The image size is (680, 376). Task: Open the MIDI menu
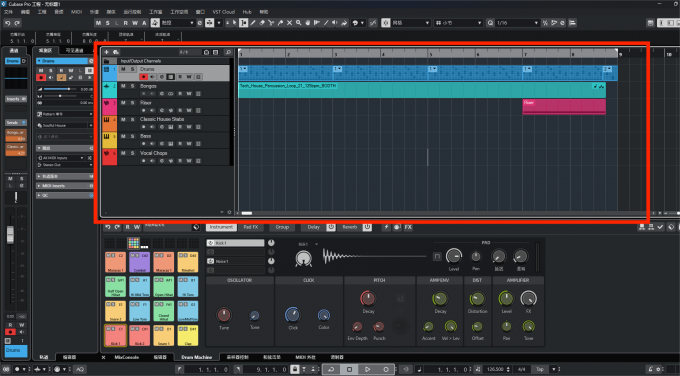pos(76,12)
